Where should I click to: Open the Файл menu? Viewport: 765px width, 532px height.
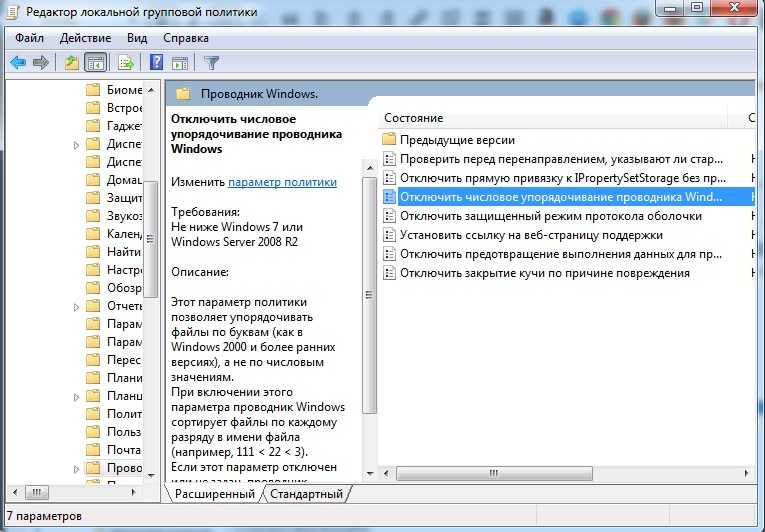[29, 38]
